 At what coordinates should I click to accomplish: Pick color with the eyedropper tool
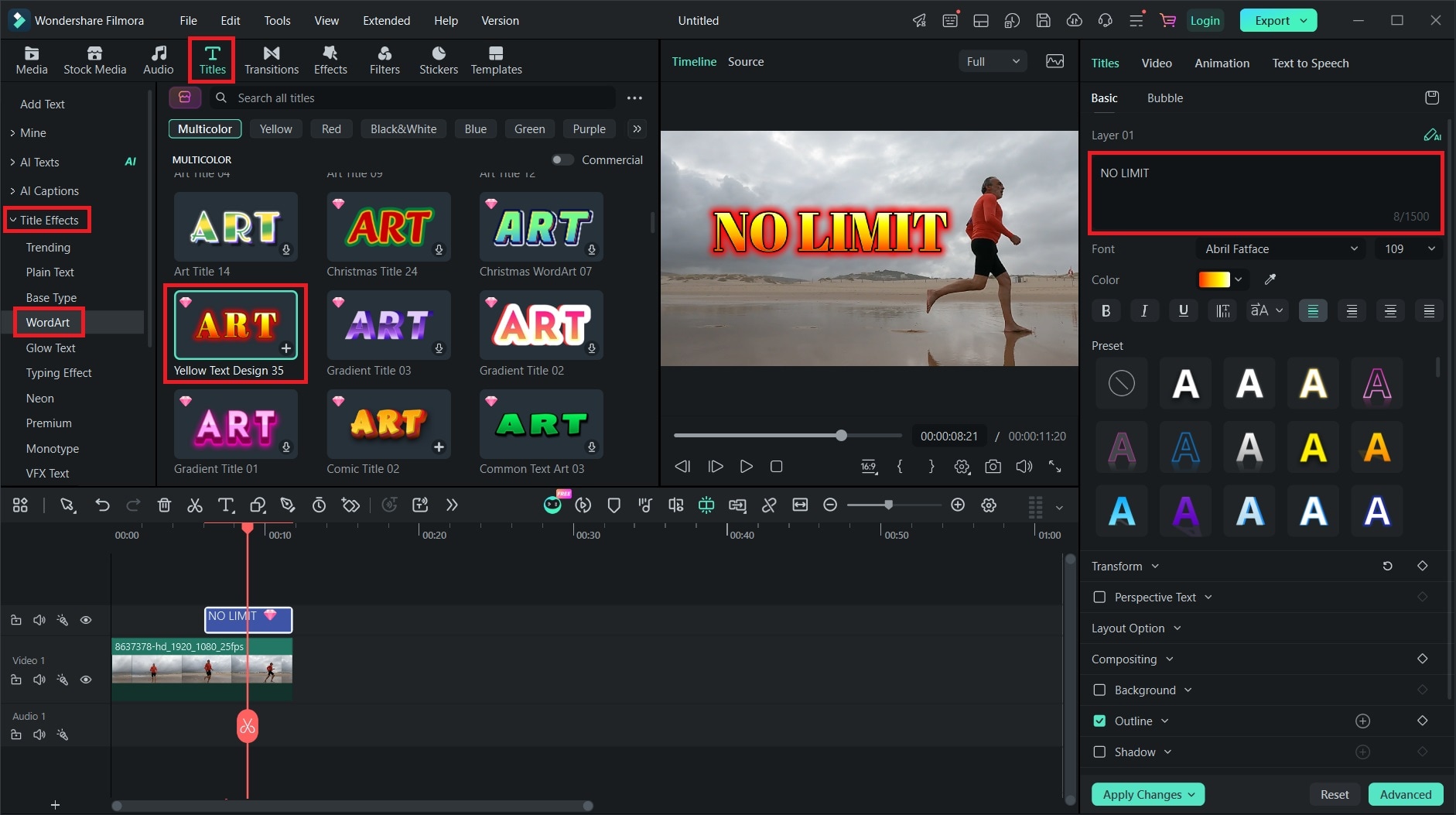[1270, 279]
